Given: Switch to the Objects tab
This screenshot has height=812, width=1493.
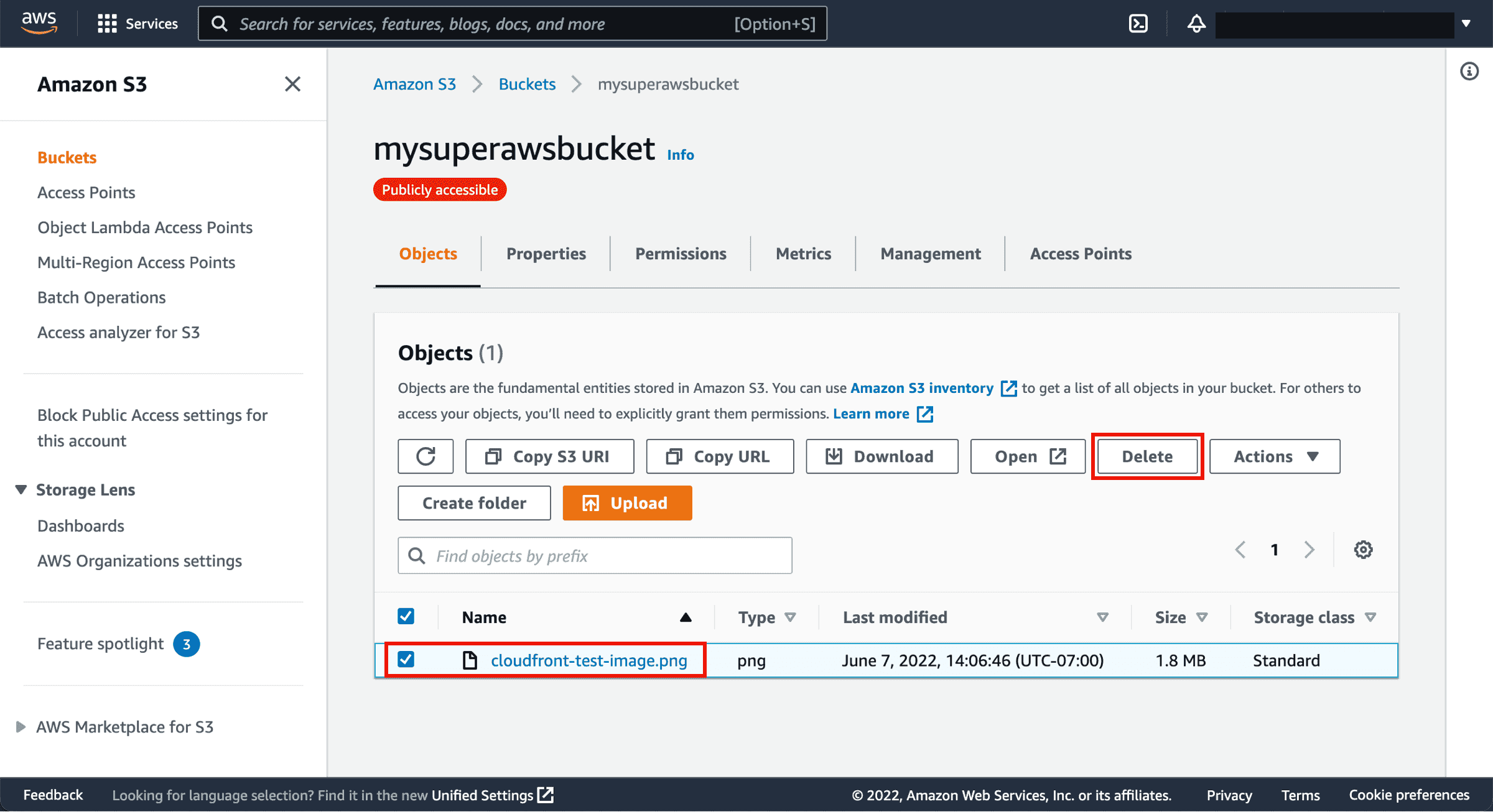Looking at the screenshot, I should (x=428, y=254).
